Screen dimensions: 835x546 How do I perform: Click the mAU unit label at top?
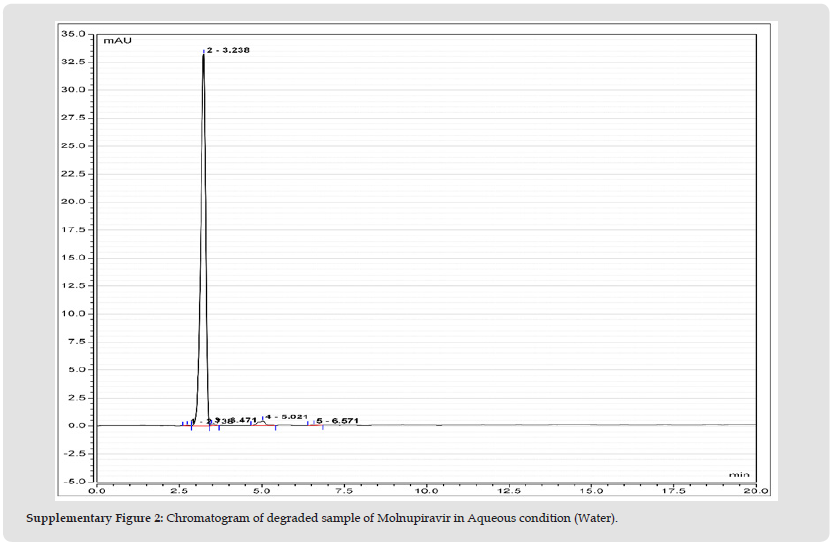point(116,40)
